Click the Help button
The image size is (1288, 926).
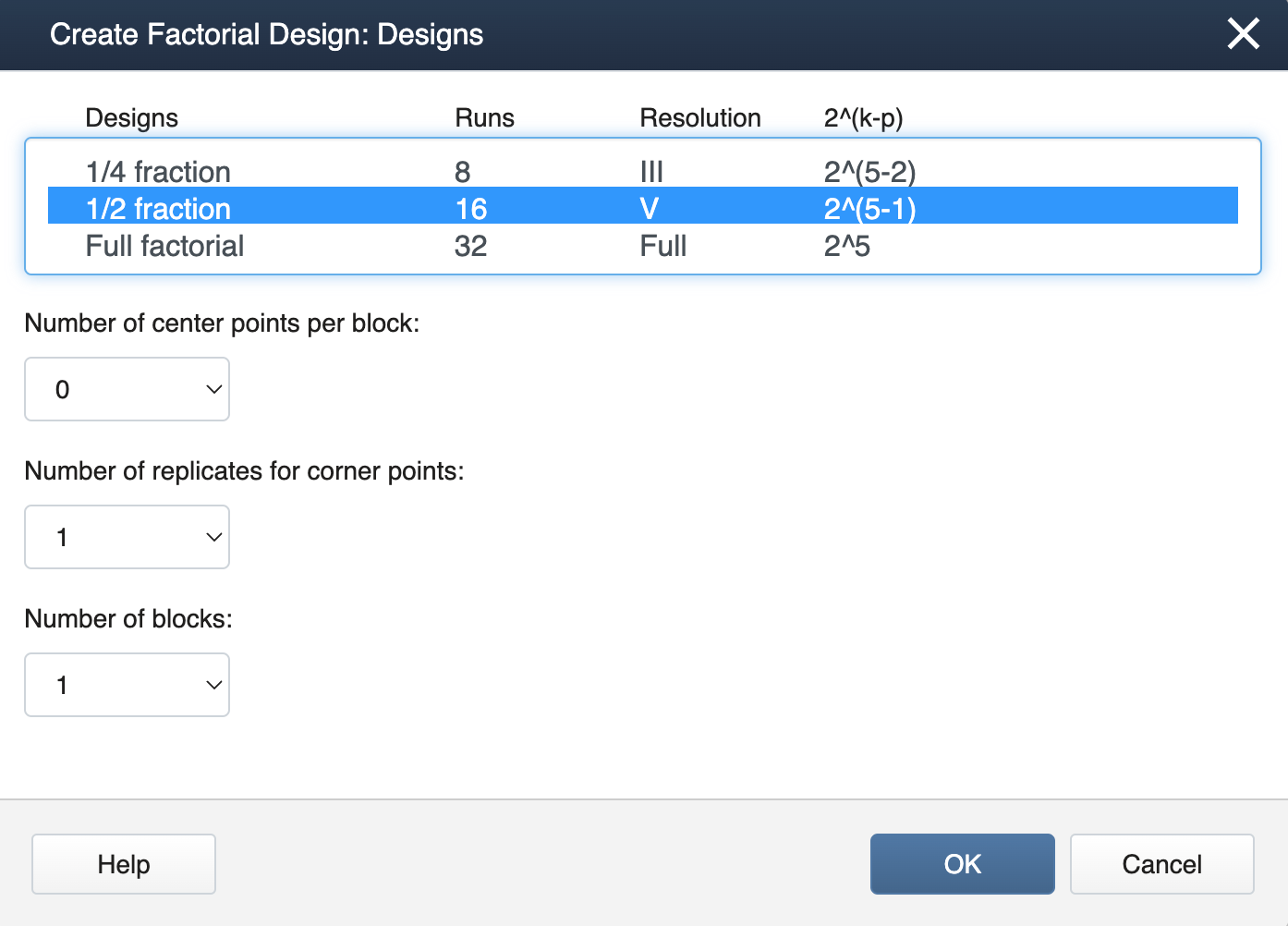124,864
